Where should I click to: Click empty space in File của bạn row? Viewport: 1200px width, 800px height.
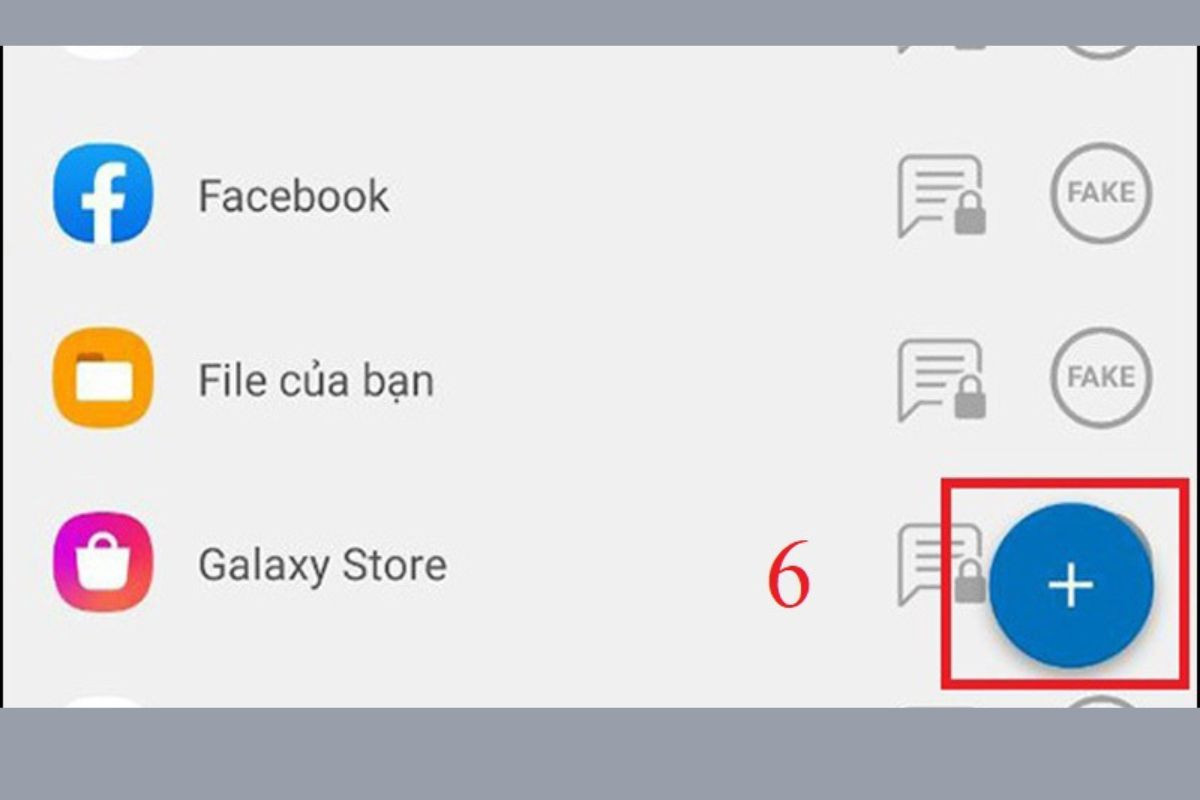click(660, 380)
